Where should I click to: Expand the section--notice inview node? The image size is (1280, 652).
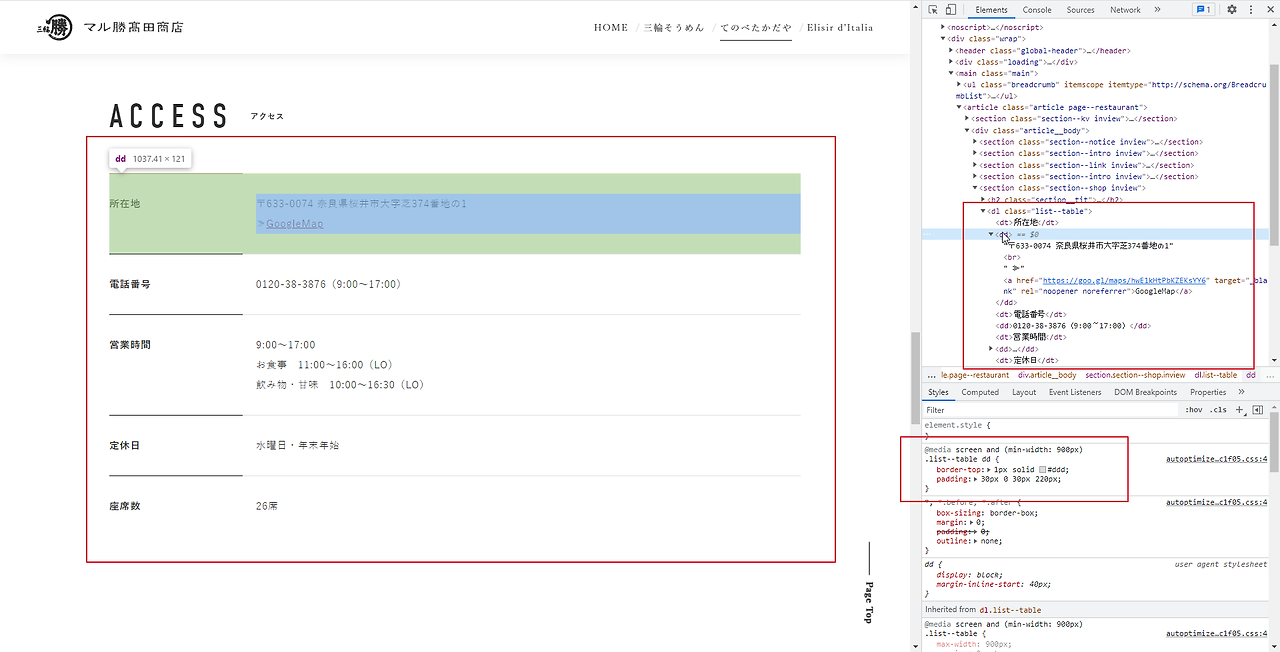pyautogui.click(x=976, y=142)
